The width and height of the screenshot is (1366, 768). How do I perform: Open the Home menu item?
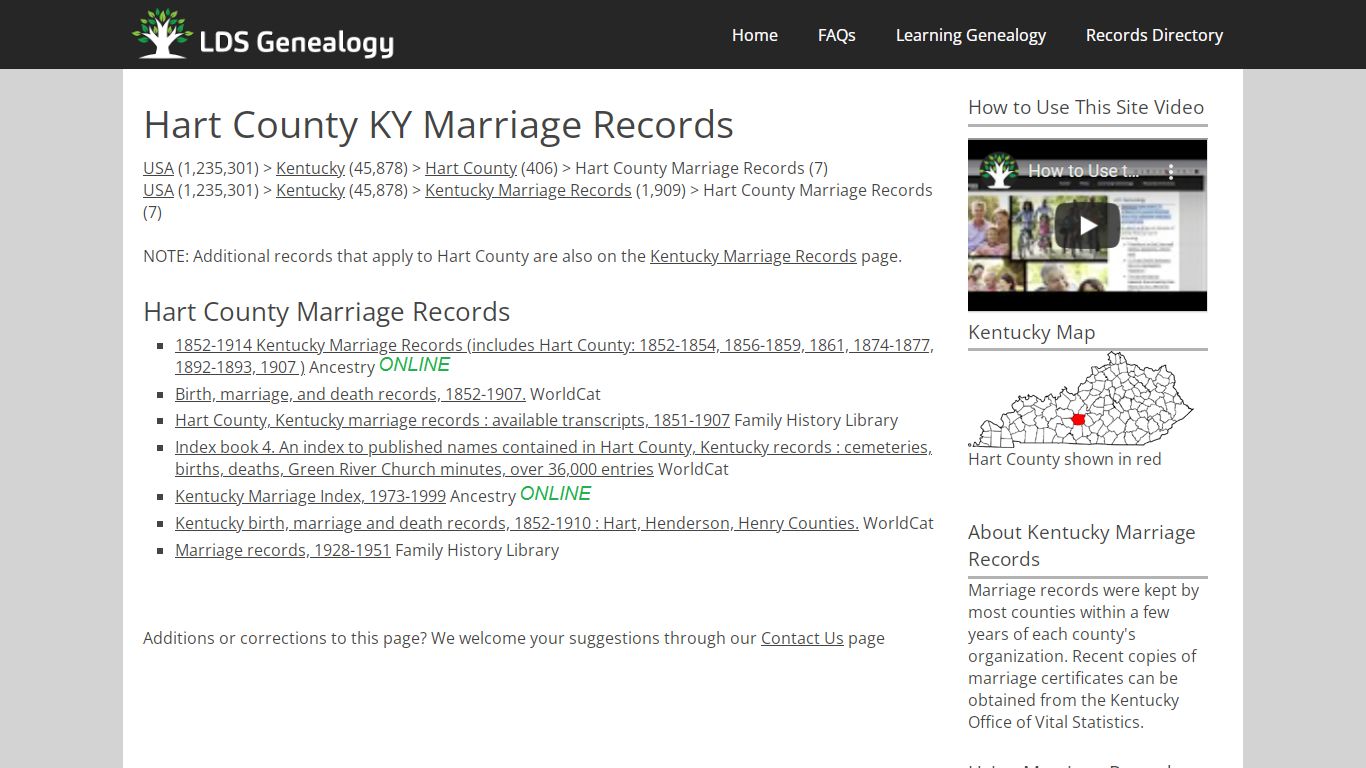[x=754, y=35]
